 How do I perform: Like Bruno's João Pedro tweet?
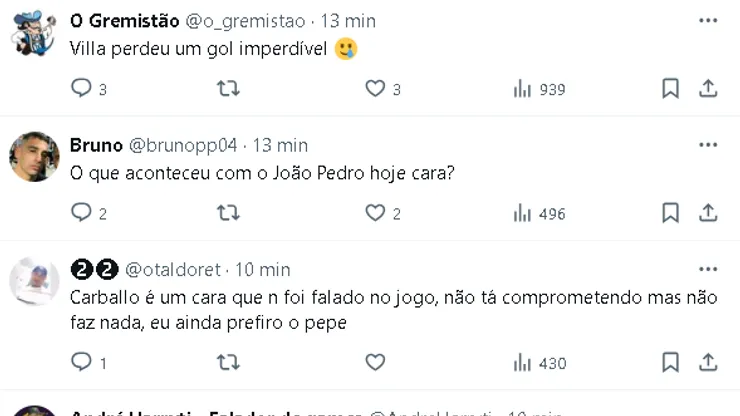(375, 213)
